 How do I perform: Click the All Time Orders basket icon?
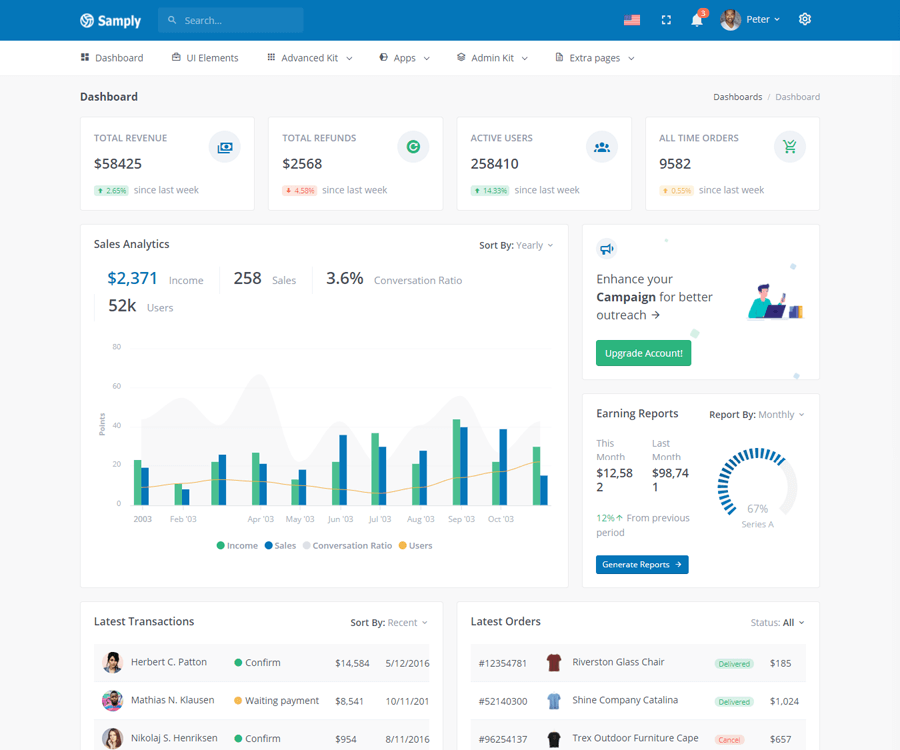tap(790, 146)
